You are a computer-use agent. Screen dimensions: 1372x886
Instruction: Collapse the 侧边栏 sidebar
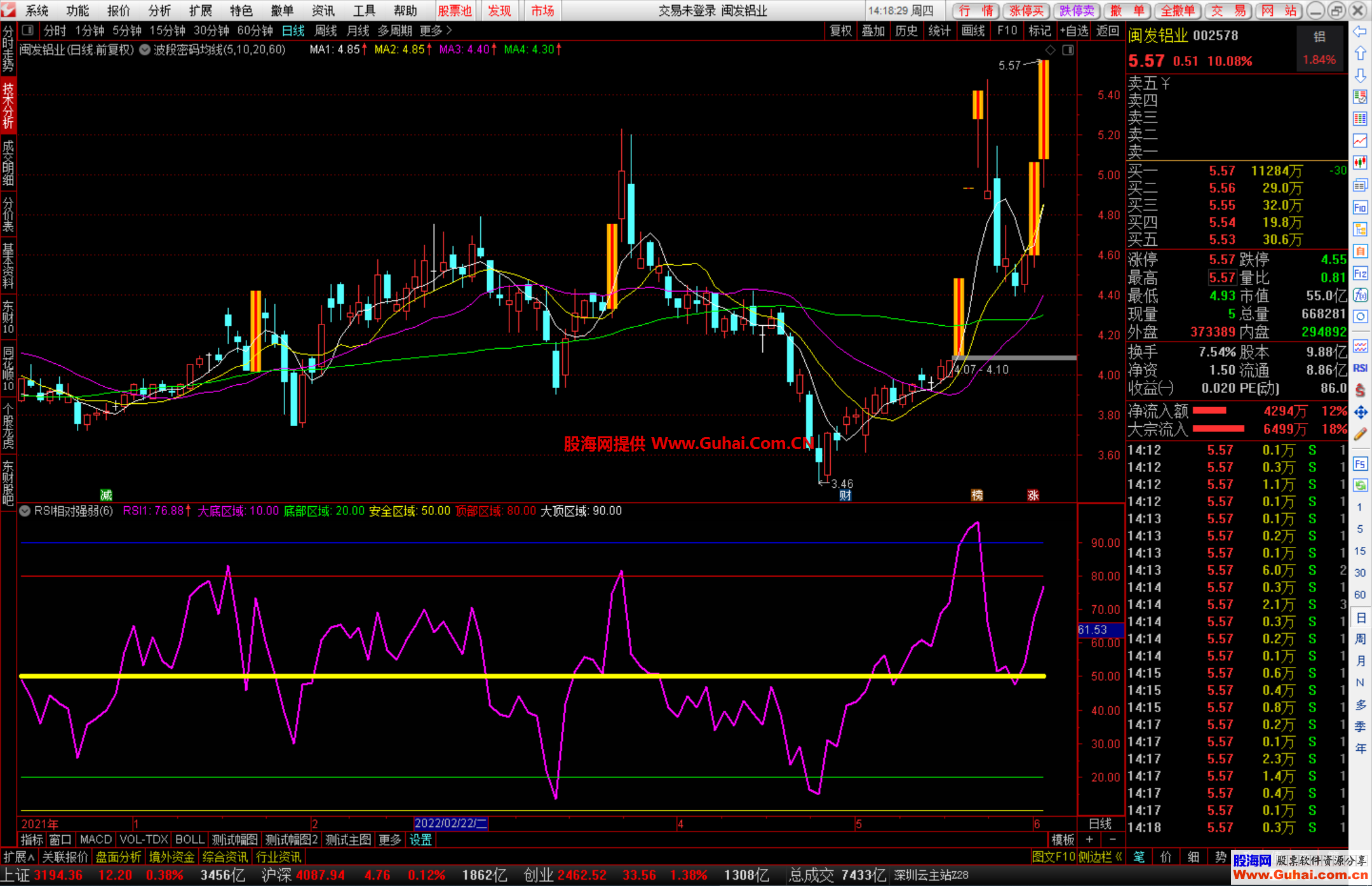1100,857
